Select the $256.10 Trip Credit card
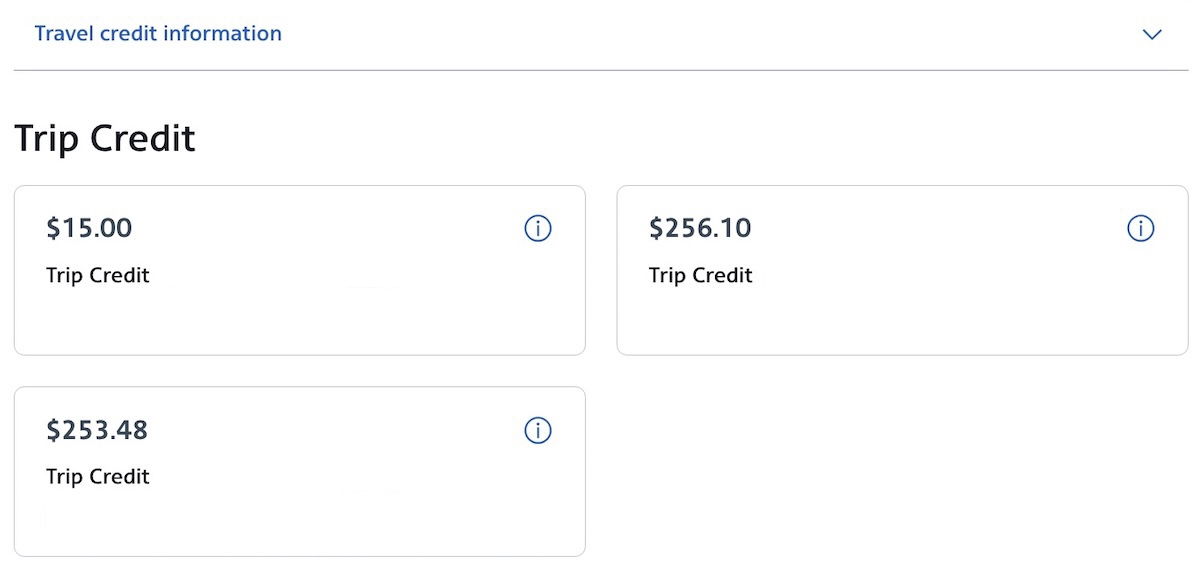 [x=902, y=270]
